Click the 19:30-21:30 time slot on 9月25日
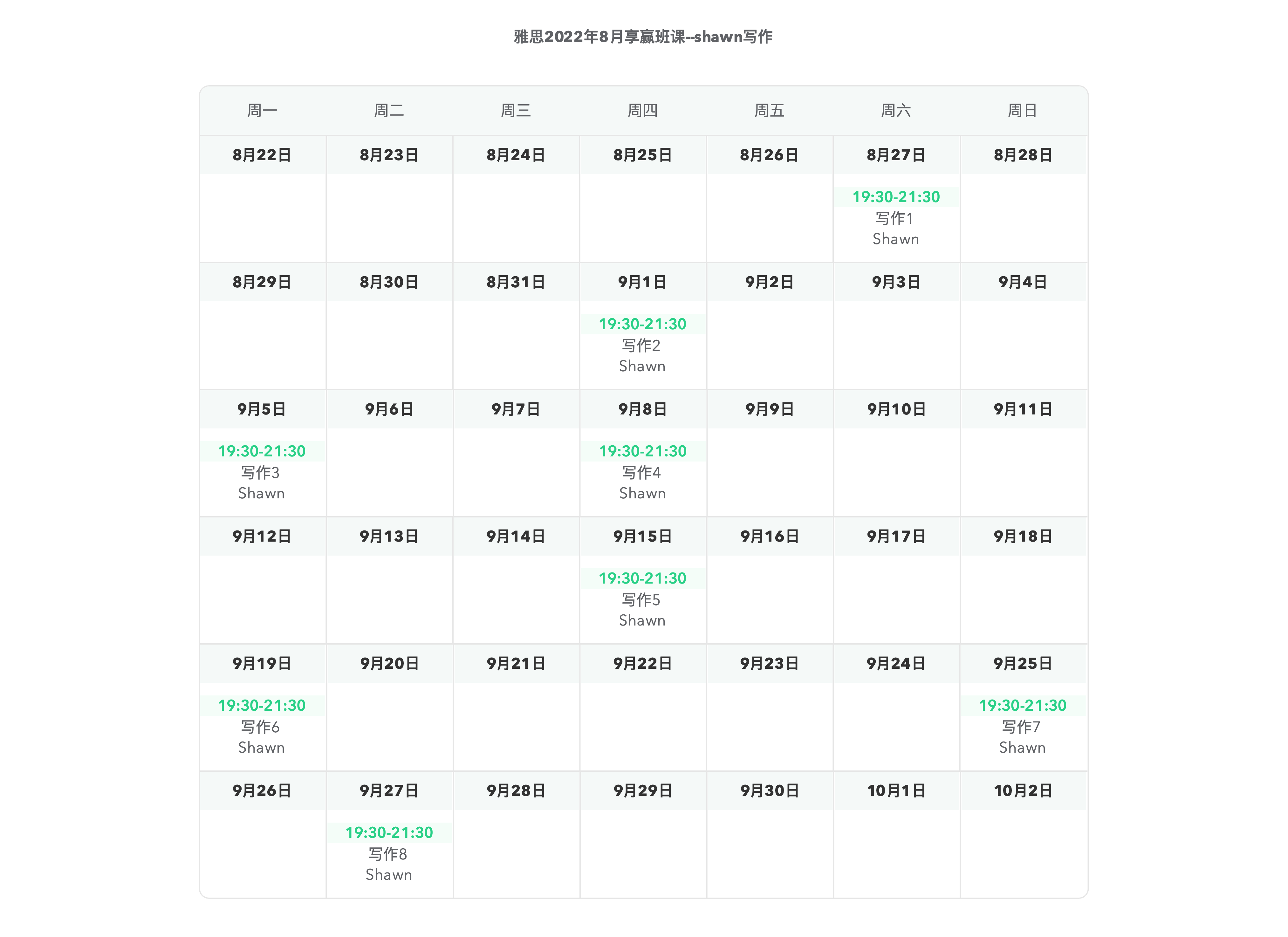This screenshot has width=1288, height=937. (1023, 706)
